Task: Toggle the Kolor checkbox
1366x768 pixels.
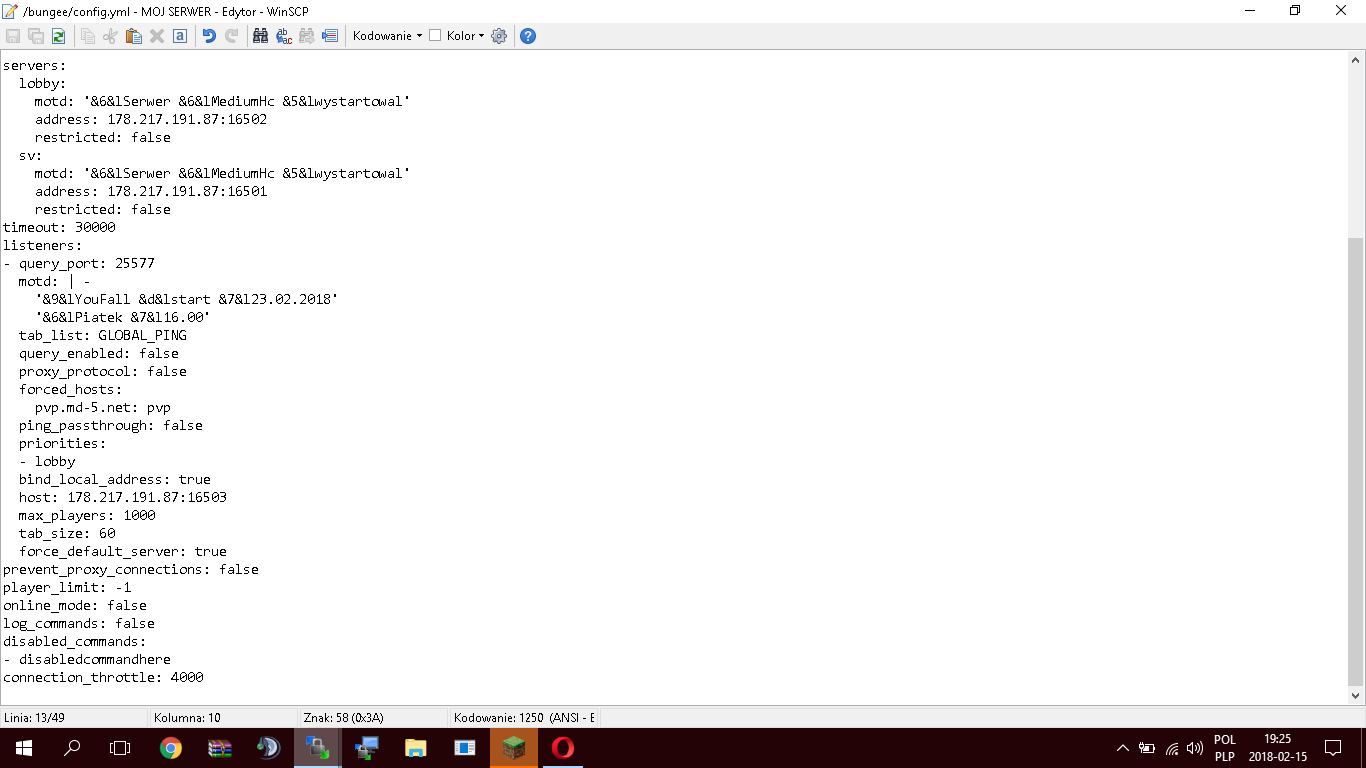Action: [x=435, y=36]
